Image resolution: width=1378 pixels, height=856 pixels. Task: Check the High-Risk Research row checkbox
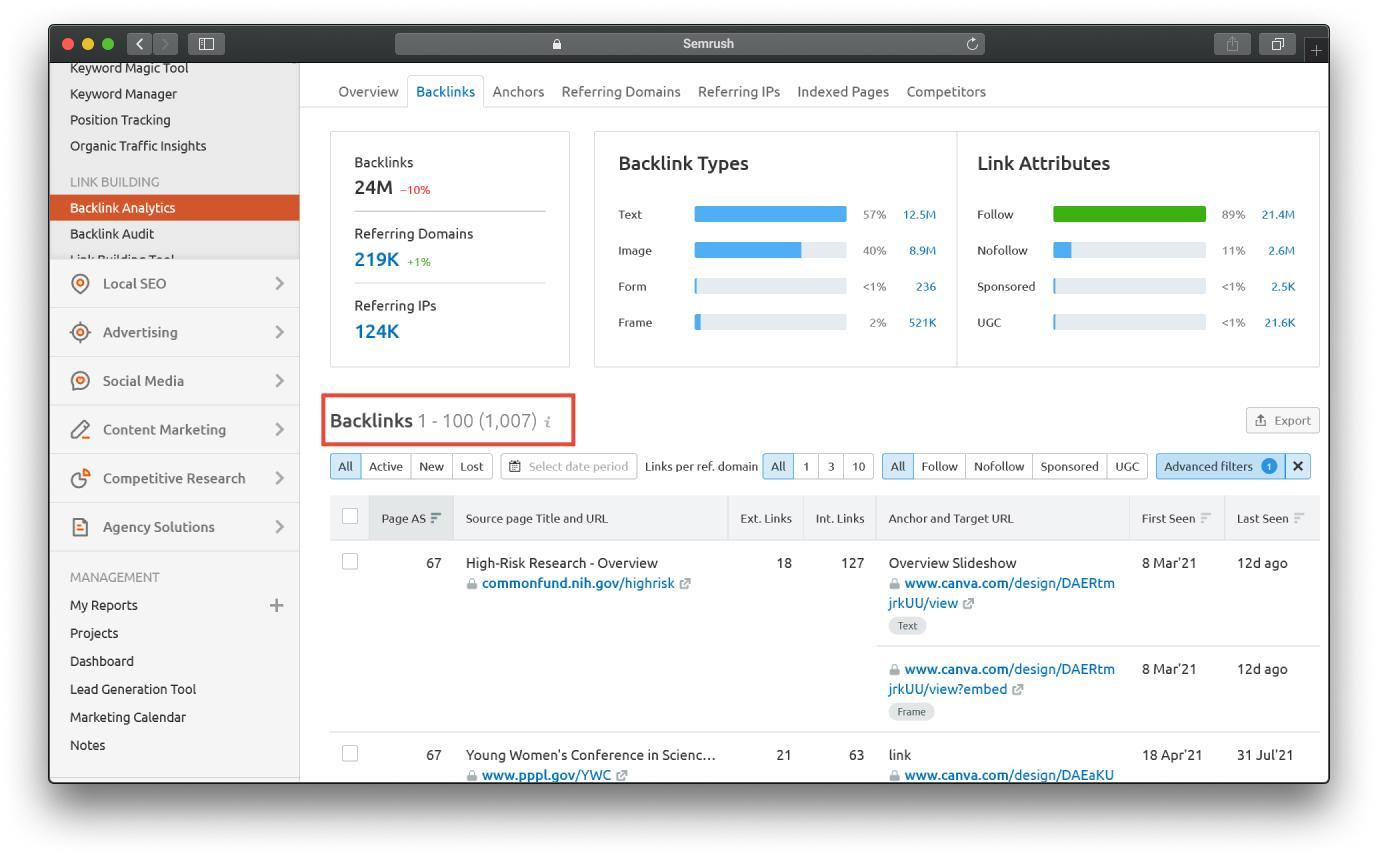pos(349,562)
